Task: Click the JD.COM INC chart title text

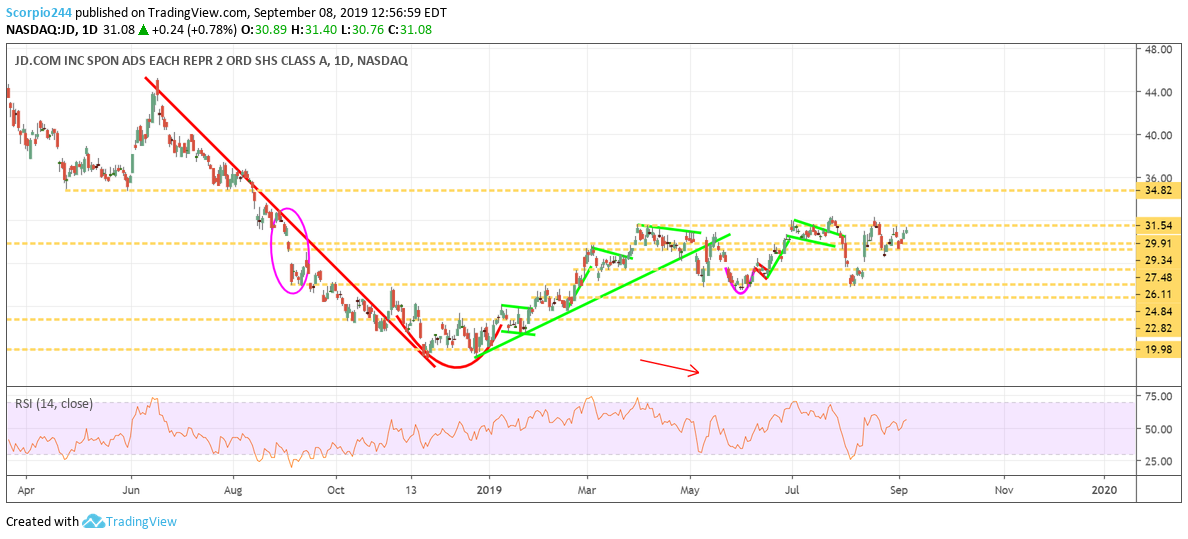Action: pyautogui.click(x=211, y=62)
